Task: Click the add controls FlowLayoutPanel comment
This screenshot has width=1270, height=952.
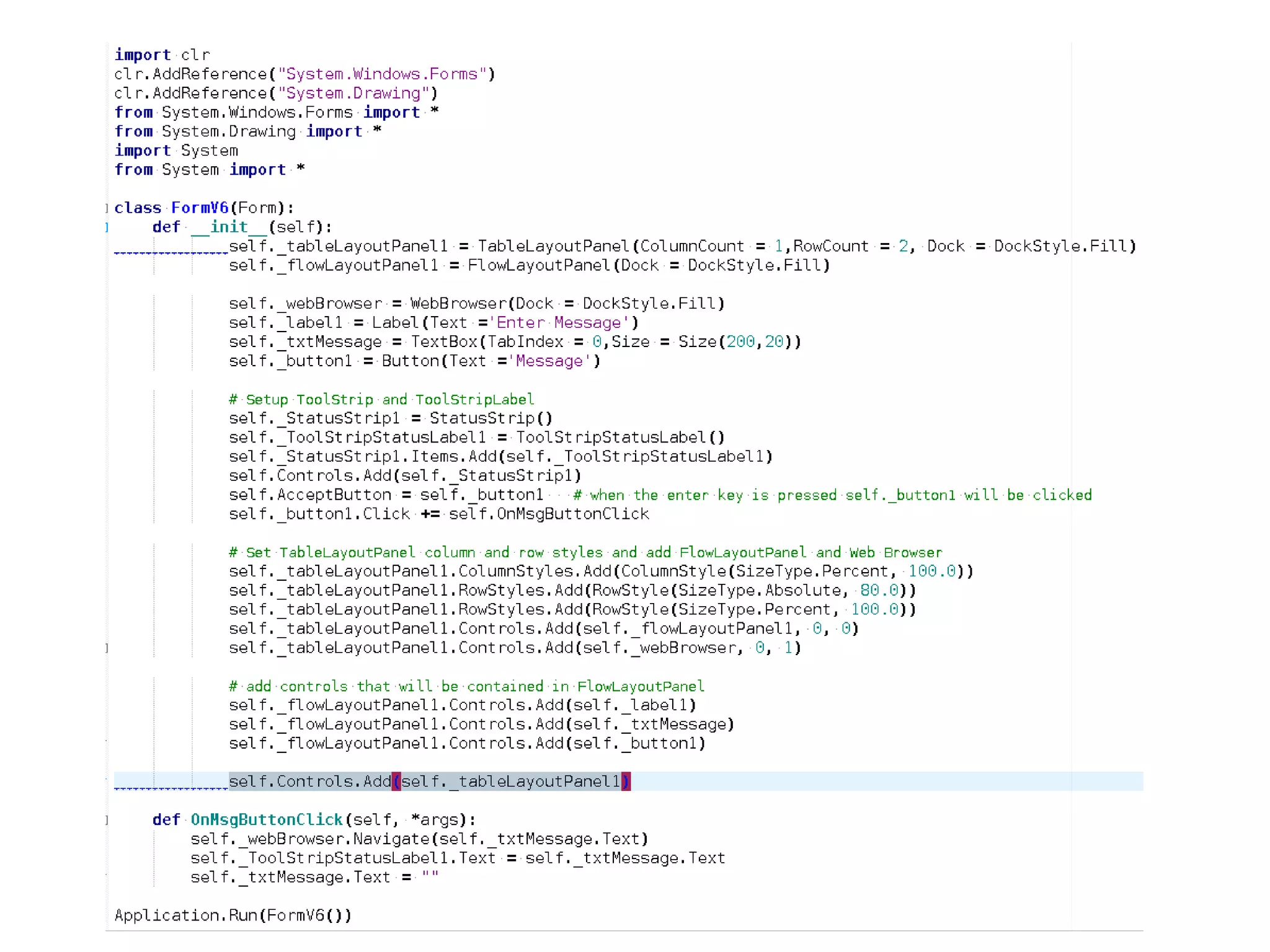Action: [466, 687]
